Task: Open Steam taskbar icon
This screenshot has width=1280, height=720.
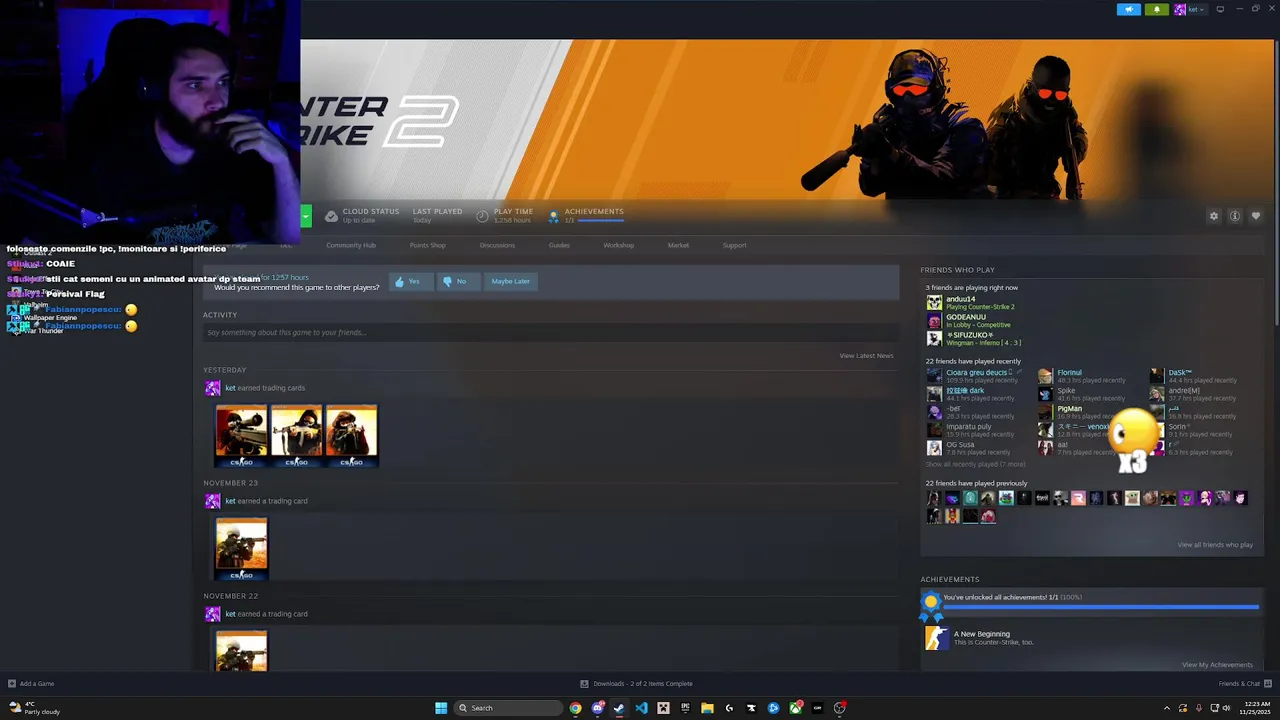Action: [619, 708]
